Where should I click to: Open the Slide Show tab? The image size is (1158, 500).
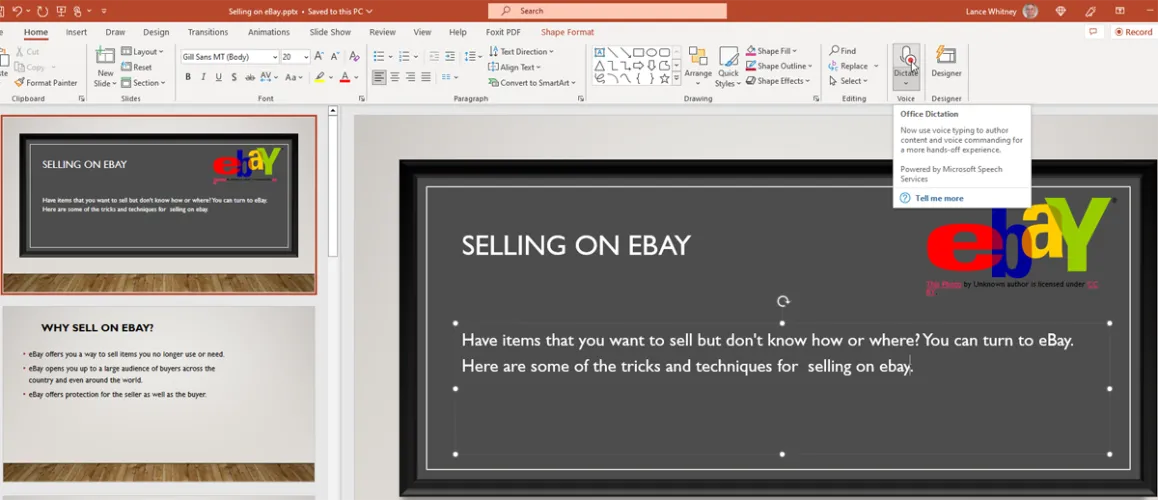point(330,32)
